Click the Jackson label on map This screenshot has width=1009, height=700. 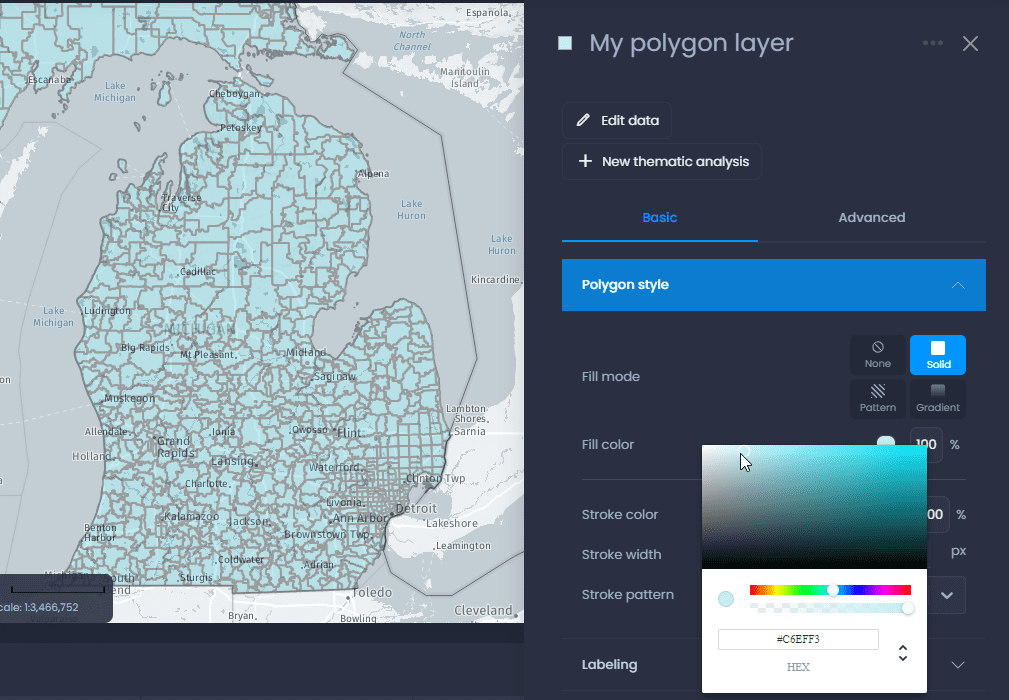point(248,521)
